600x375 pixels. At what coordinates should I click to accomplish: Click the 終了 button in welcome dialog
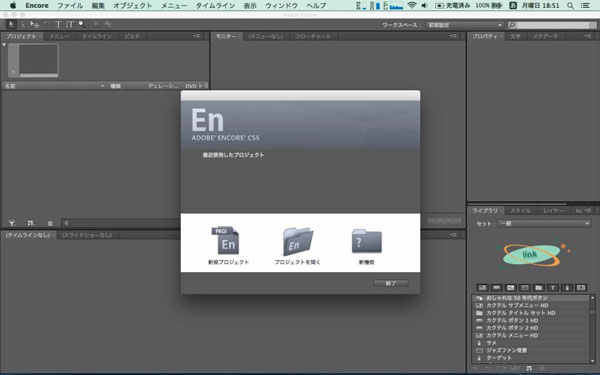click(391, 284)
